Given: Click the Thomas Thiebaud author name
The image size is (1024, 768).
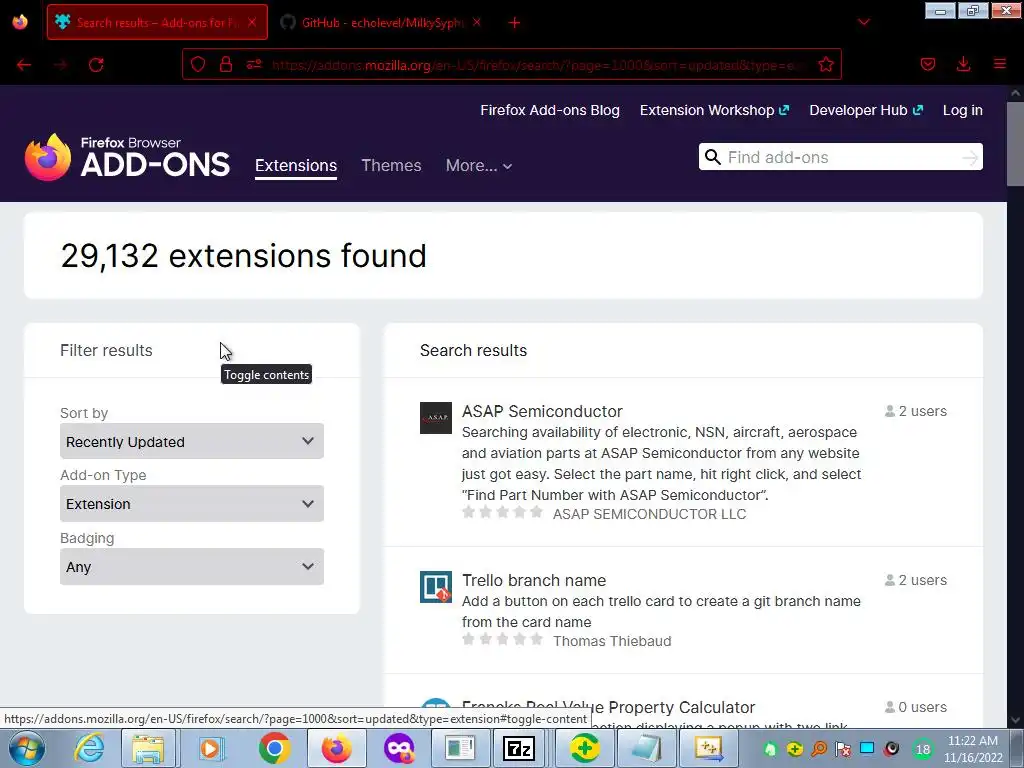Looking at the screenshot, I should [612, 641].
